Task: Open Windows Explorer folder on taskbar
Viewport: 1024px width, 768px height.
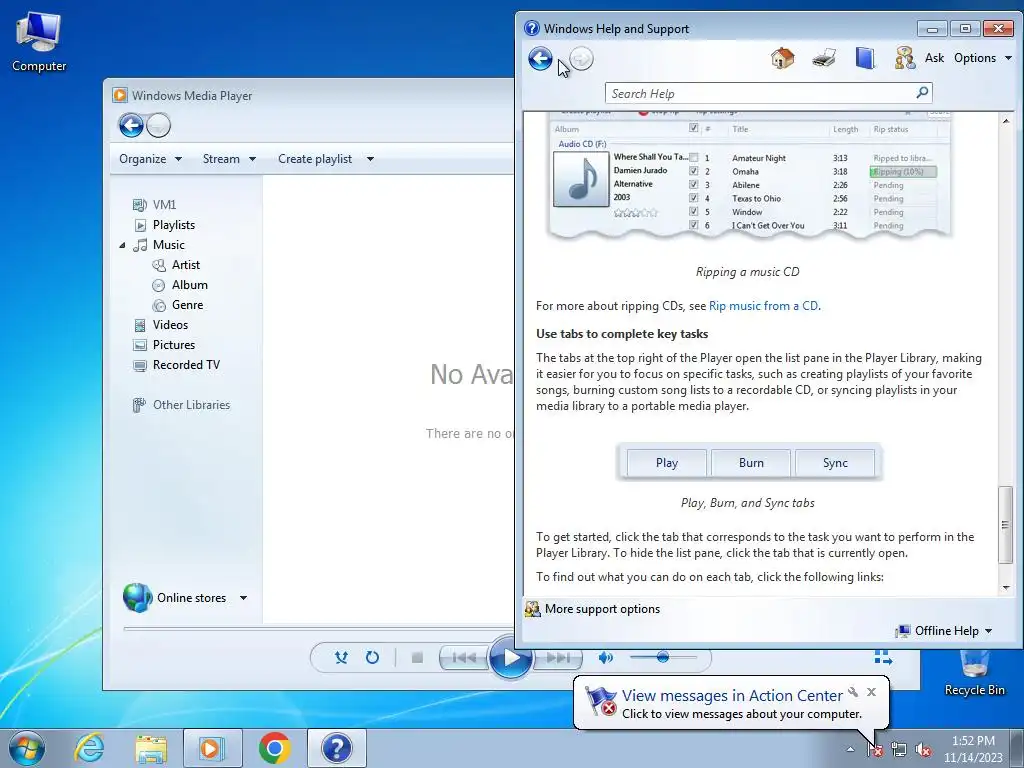Action: [x=151, y=748]
